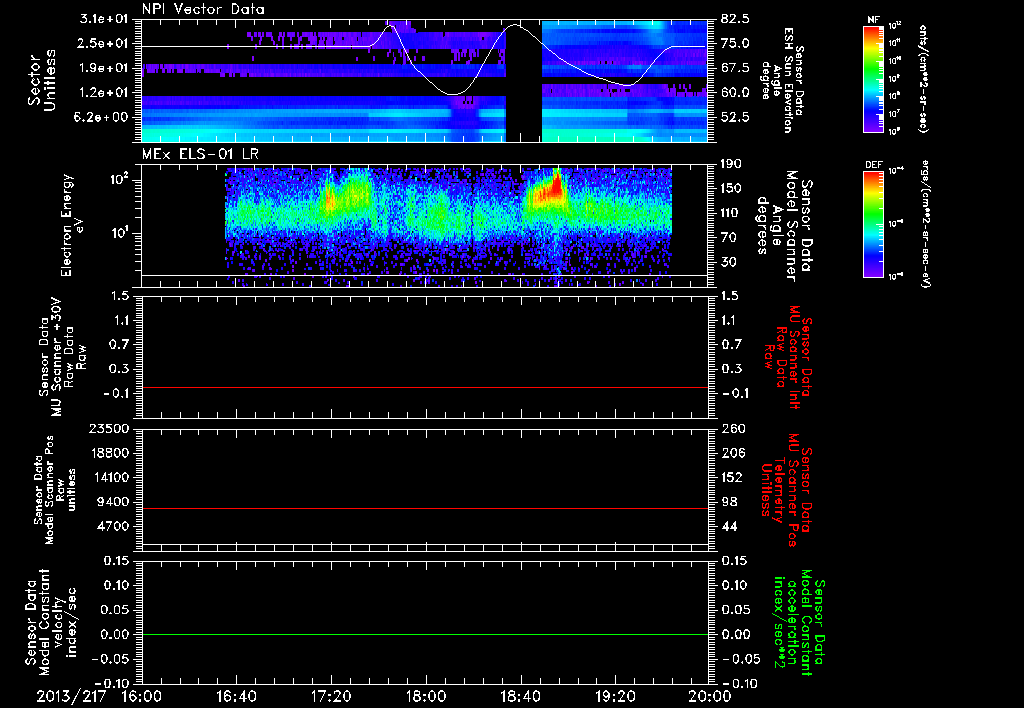Click the 17:20 time axis label
The height and width of the screenshot is (708, 1024).
[331, 696]
